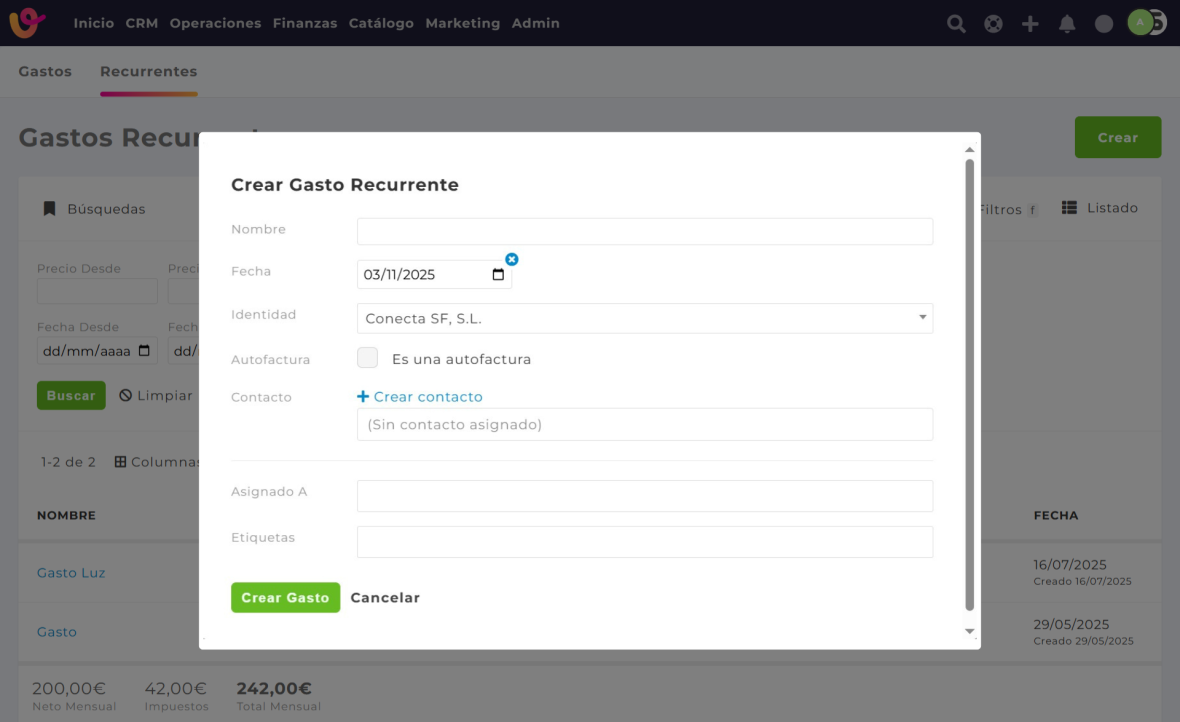Viewport: 1180px width, 722px height.
Task: Open the notifications bell
Action: coord(1067,24)
